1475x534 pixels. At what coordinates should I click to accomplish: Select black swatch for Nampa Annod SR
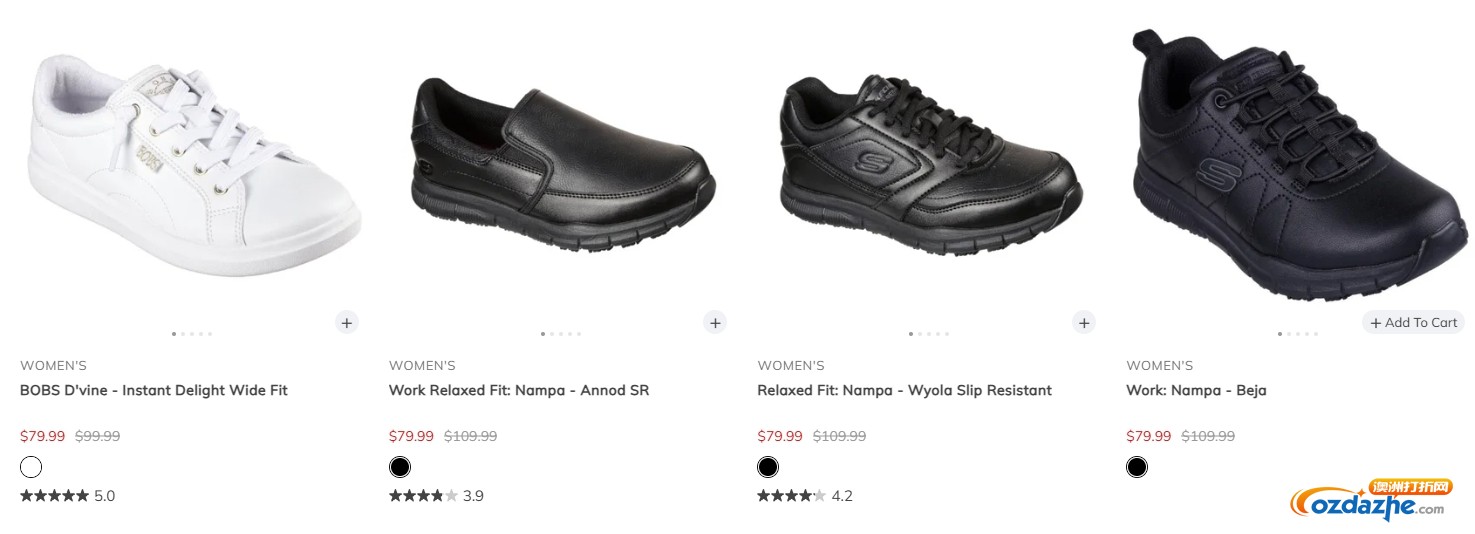[x=400, y=467]
